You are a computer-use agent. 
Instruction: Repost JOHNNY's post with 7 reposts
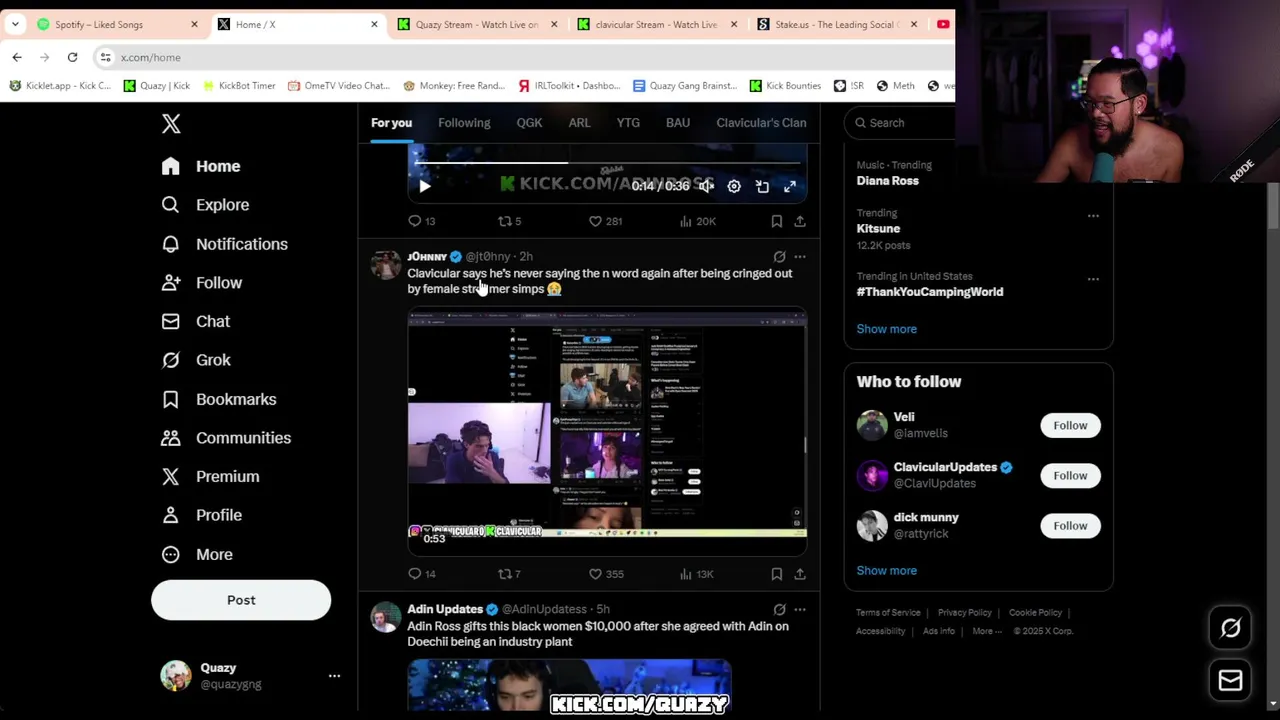[x=510, y=574]
